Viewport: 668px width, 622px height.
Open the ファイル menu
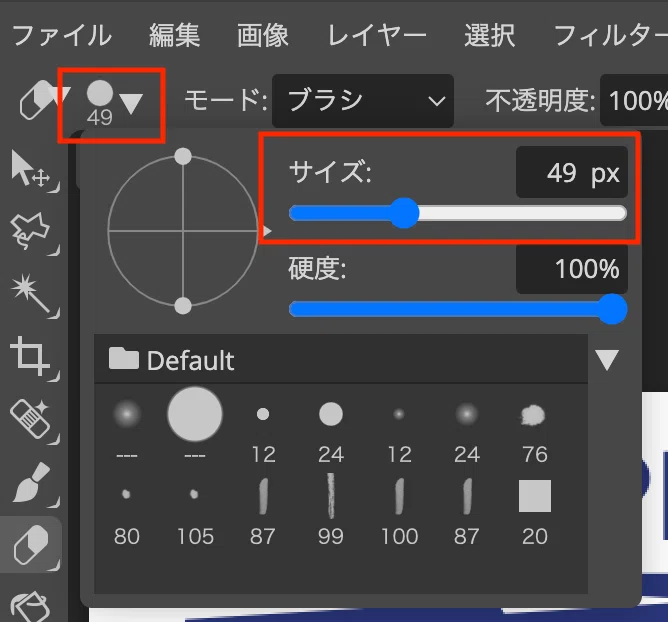point(62,35)
